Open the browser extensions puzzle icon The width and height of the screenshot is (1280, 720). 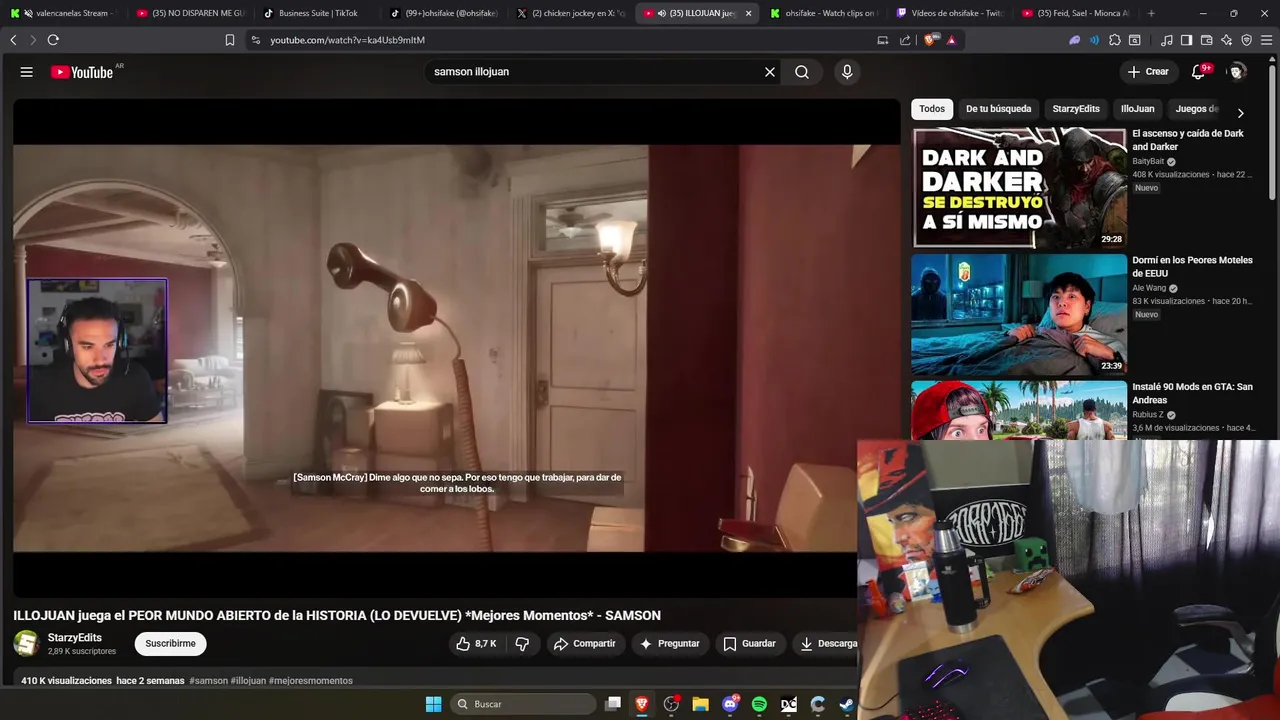tap(1115, 40)
